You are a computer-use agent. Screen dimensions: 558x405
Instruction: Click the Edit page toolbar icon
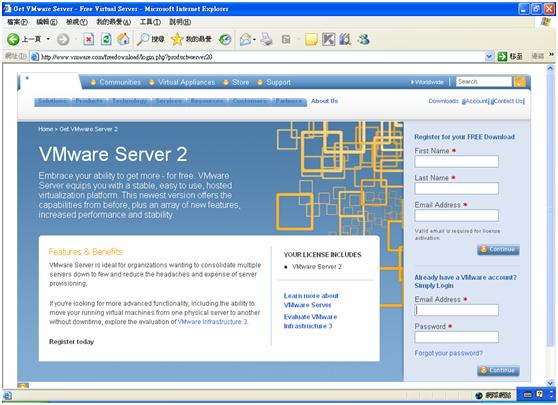286,39
